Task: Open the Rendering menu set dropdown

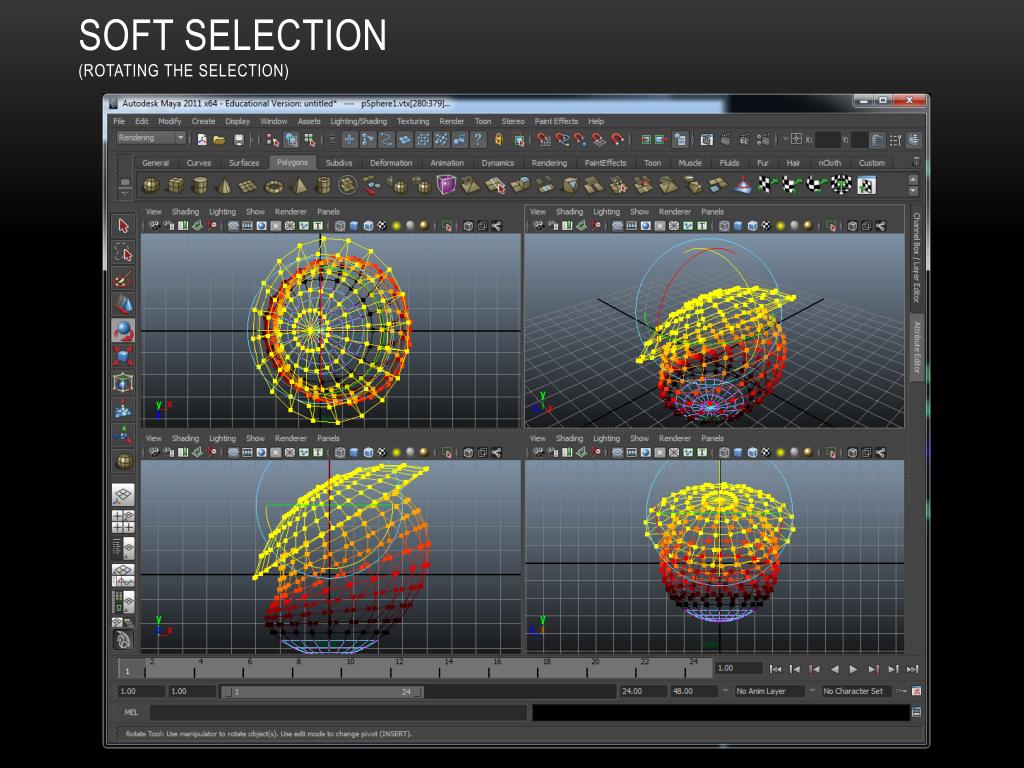Action: 152,138
